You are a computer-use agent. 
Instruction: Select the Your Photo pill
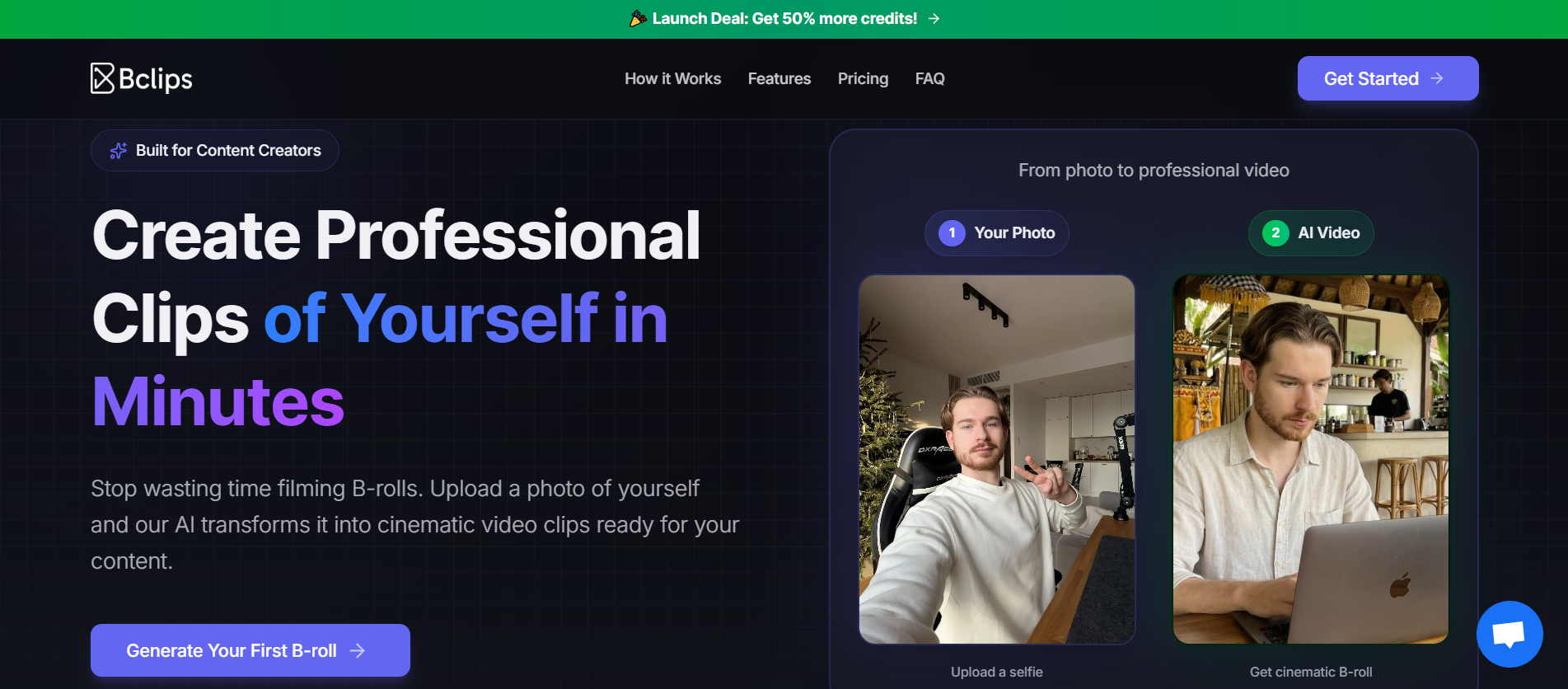(996, 232)
